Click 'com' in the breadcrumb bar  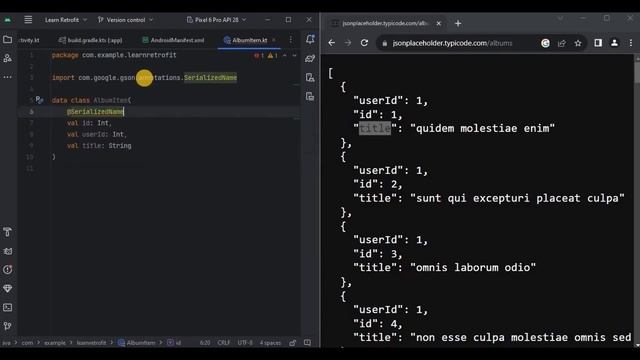27,343
